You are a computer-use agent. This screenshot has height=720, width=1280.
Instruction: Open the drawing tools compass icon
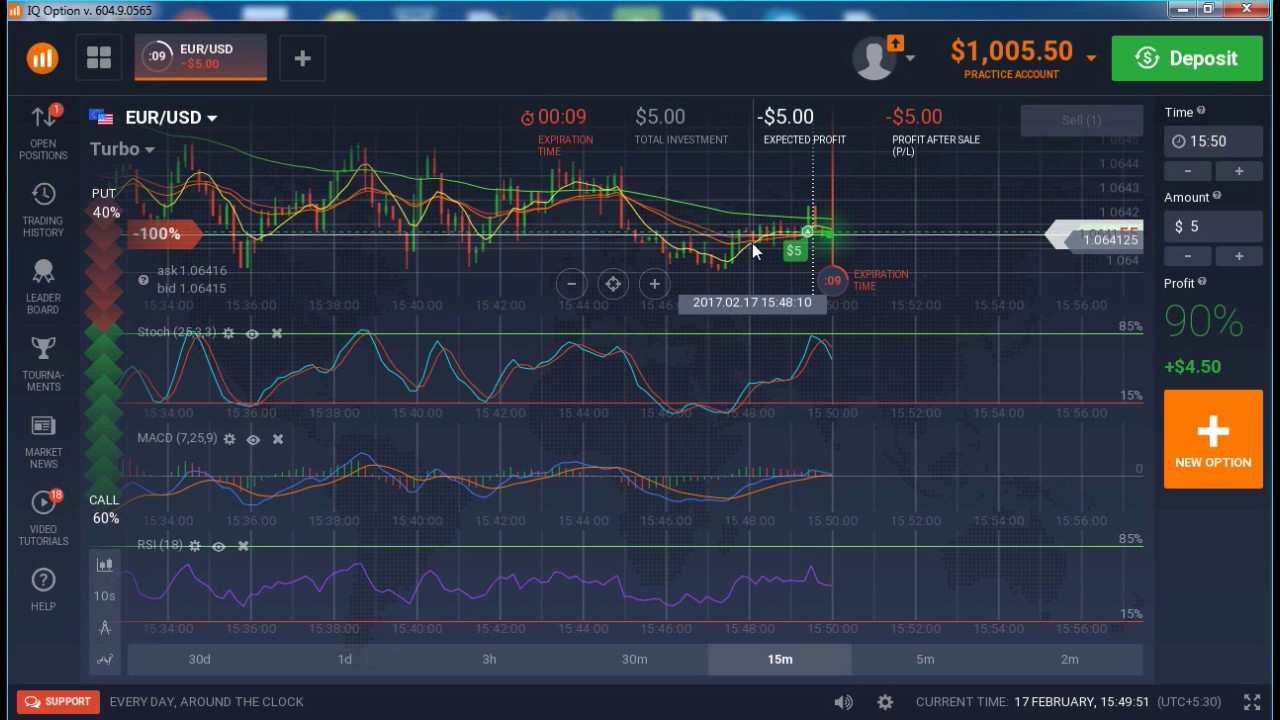104,627
